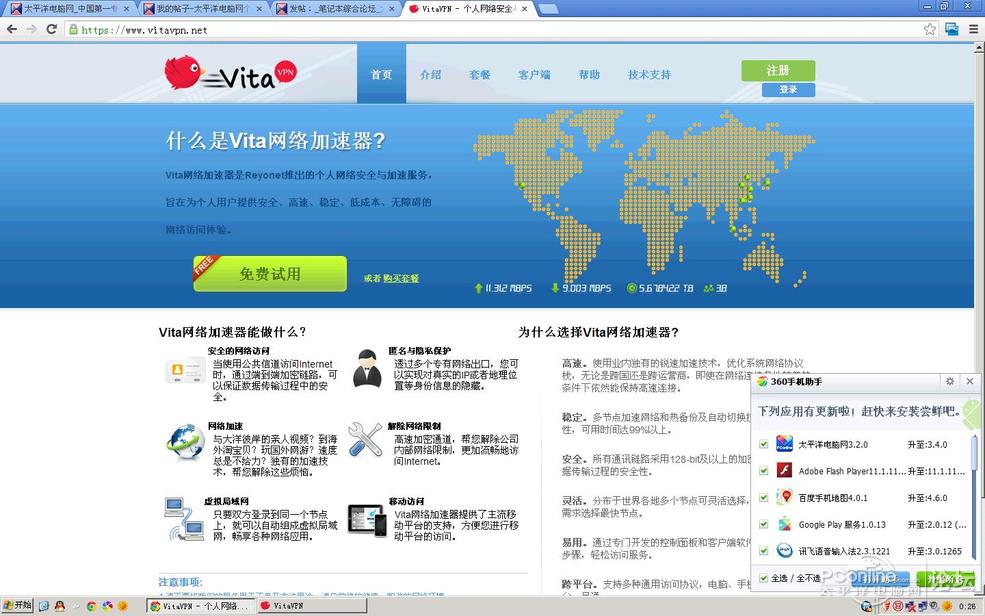Screen dimensions: 985x616
Task: Uncheck 讯飞语音输入法 update checkbox
Action: click(763, 551)
